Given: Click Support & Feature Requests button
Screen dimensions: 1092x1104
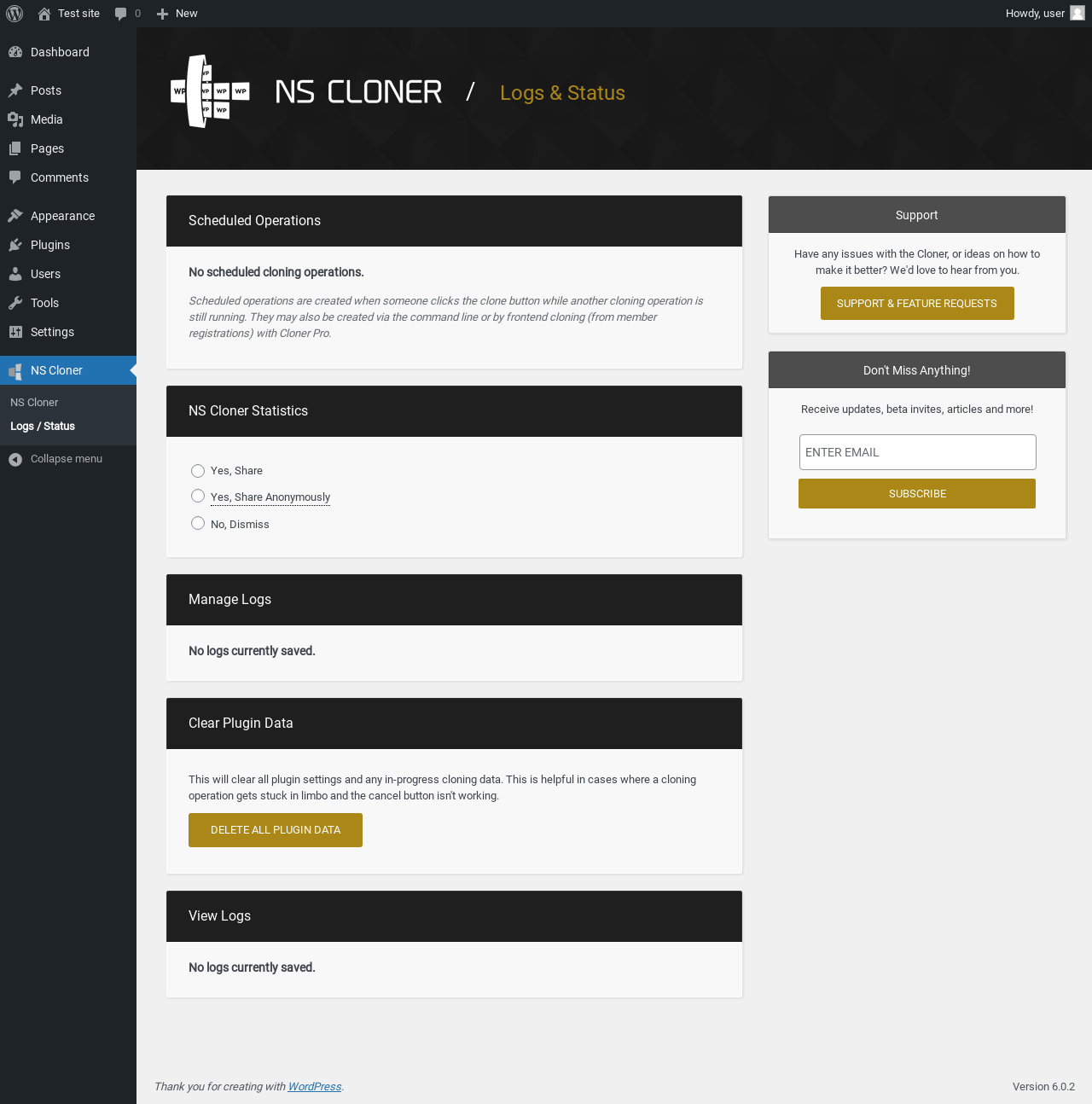Looking at the screenshot, I should (x=917, y=304).
